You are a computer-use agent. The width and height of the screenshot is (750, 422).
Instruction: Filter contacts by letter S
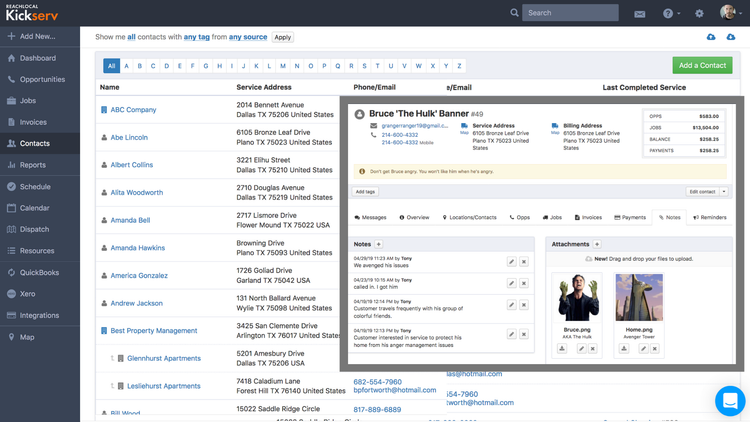pos(364,66)
